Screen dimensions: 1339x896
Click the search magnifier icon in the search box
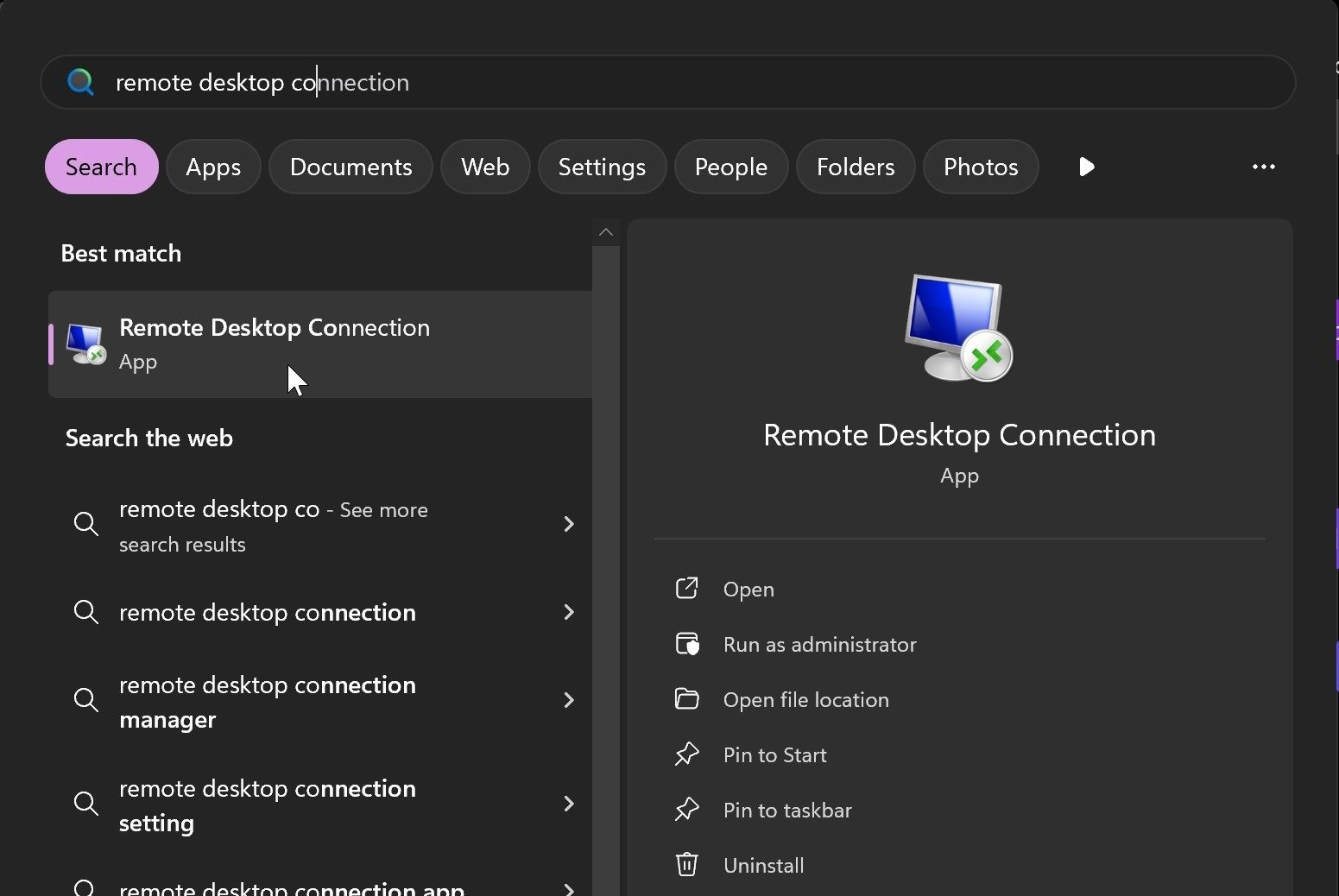tap(80, 82)
